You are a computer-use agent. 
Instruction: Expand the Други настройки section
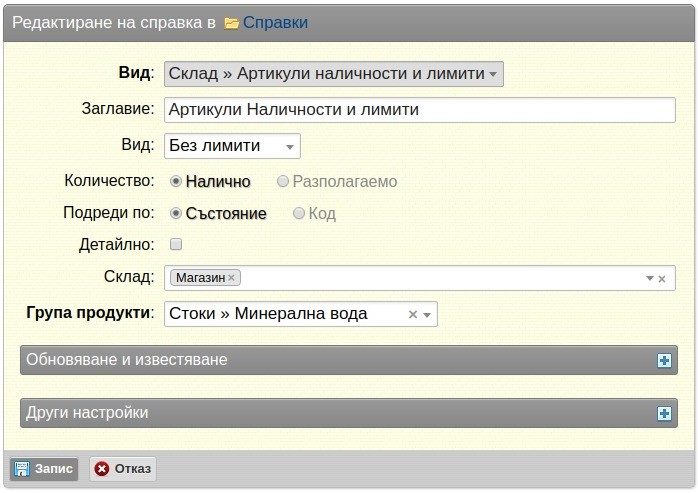[349, 413]
